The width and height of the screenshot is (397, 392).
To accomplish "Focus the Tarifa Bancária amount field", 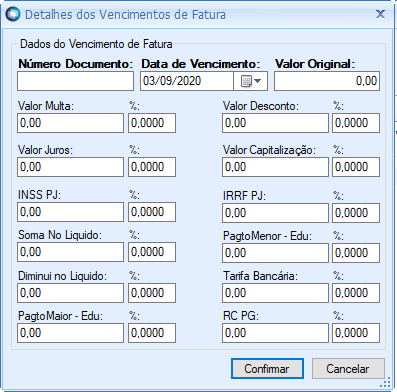I will point(275,293).
